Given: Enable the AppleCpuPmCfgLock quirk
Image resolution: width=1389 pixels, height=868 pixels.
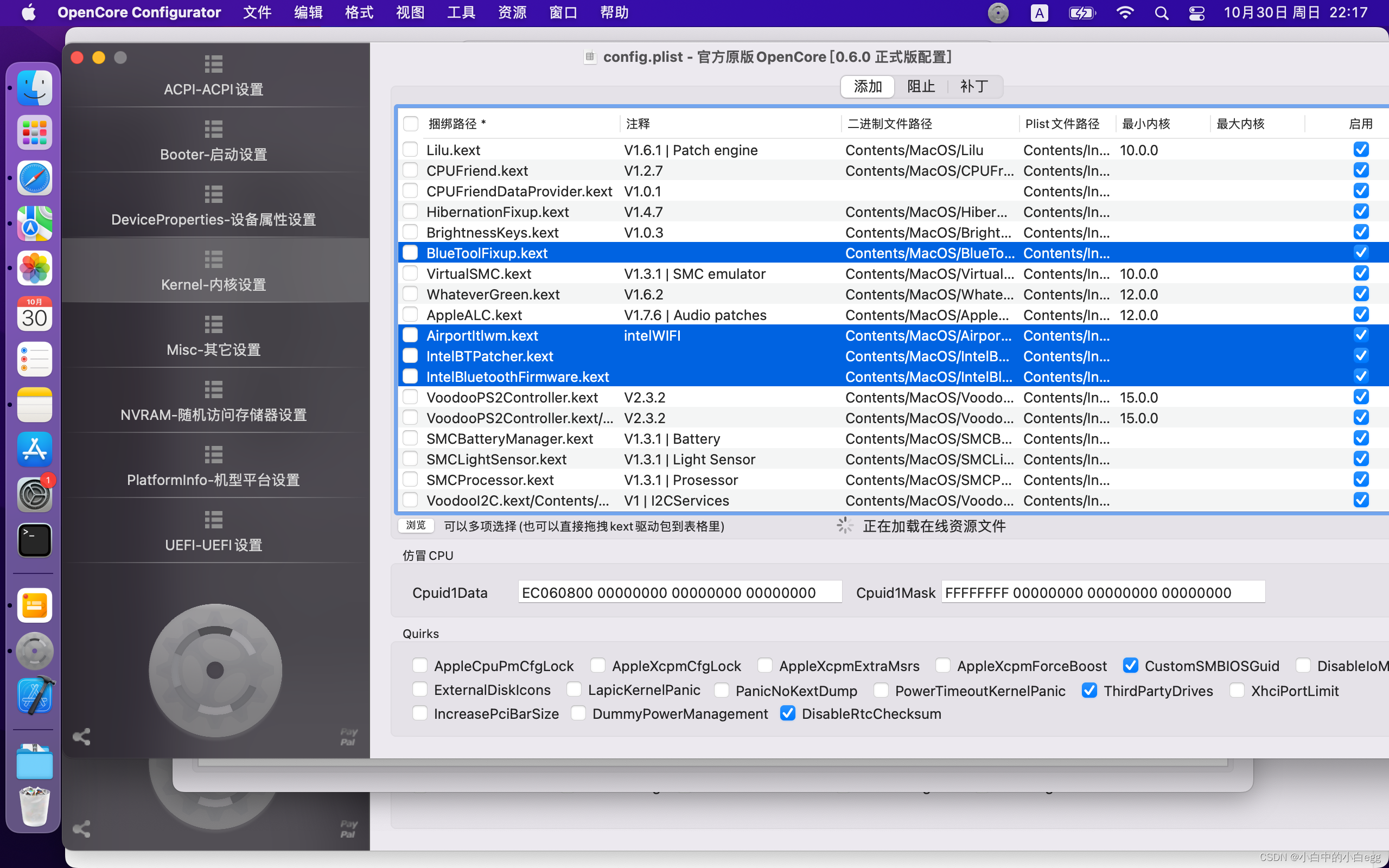Looking at the screenshot, I should (420, 665).
